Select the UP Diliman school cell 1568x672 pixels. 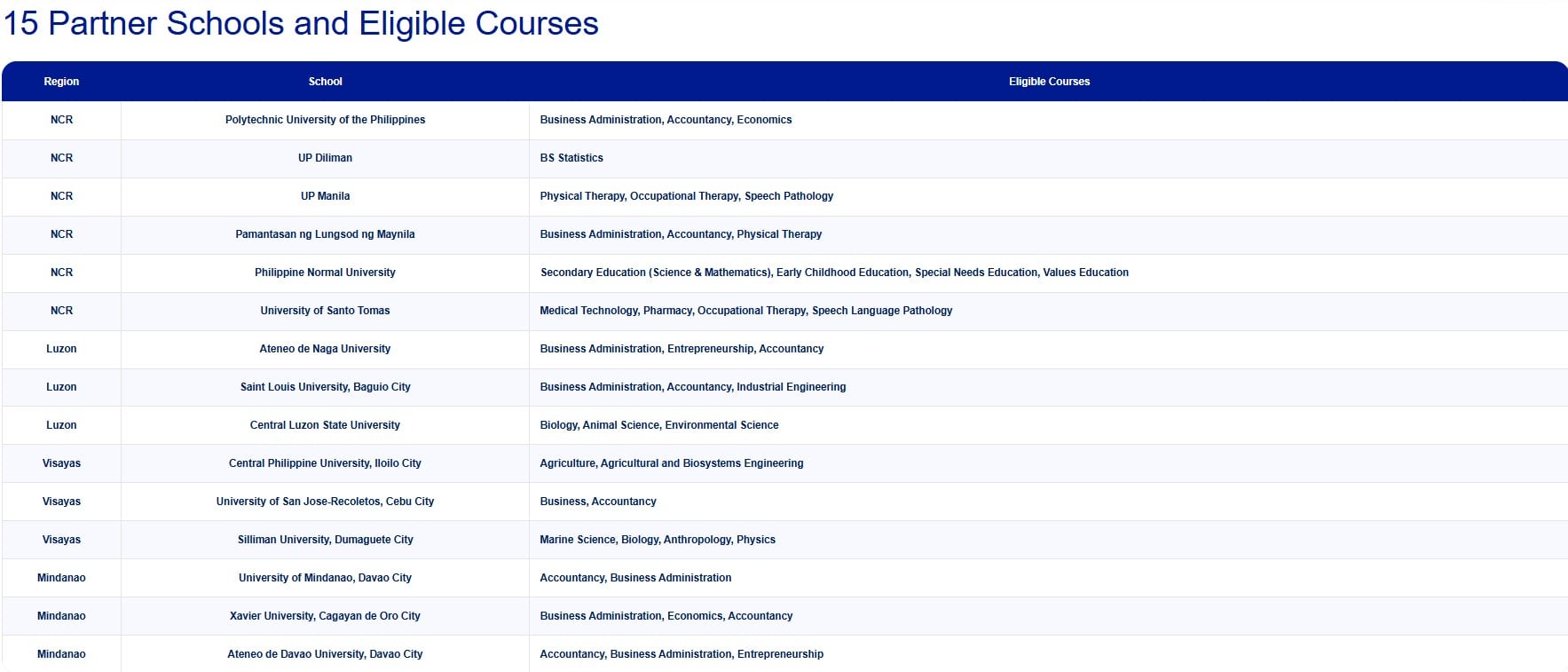[325, 158]
